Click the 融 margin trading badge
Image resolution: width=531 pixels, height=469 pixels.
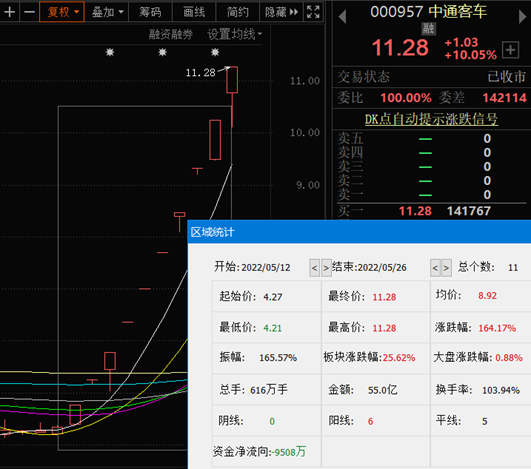tap(428, 29)
